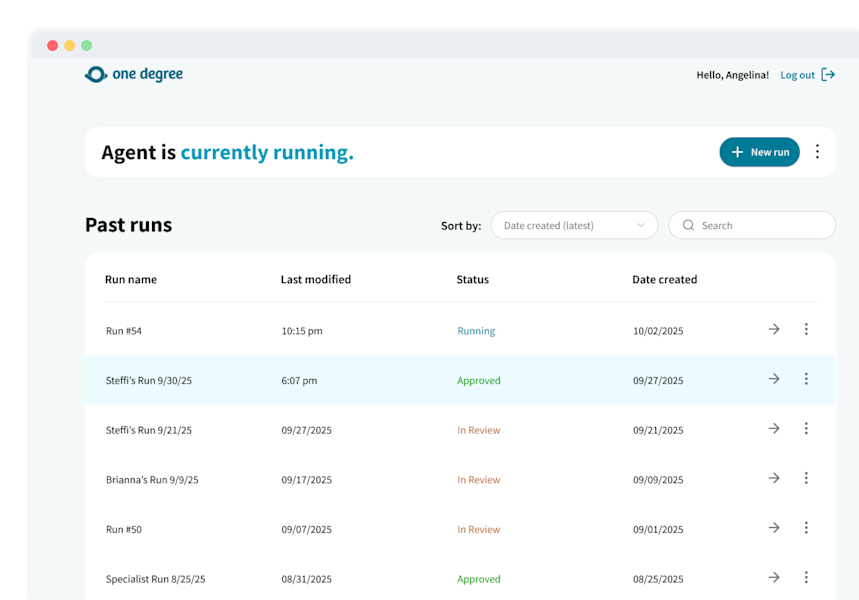Focus the Search input field
Screen dimensions: 859x600
(x=752, y=225)
